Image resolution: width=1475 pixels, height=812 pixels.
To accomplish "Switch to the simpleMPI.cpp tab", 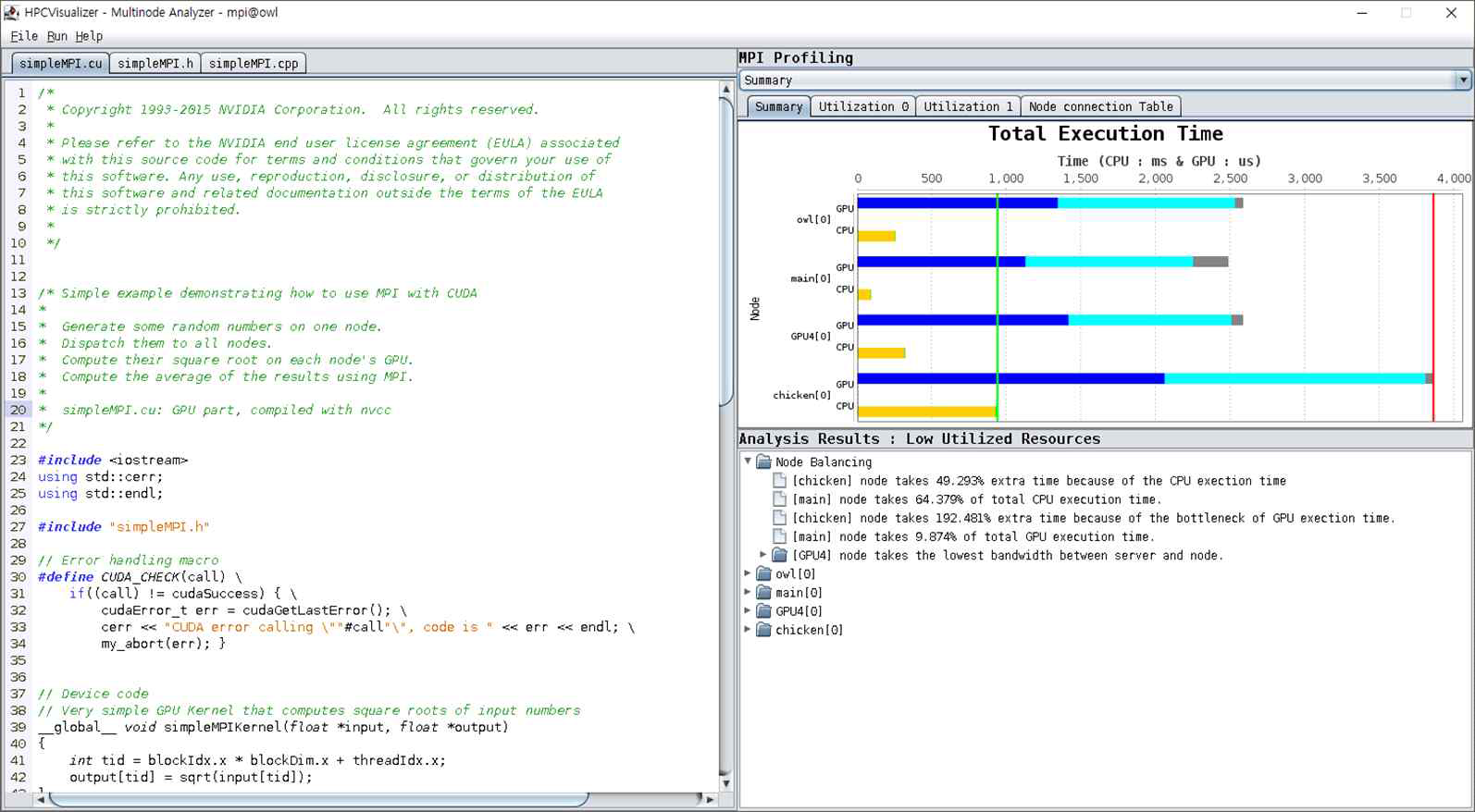I will click(x=253, y=64).
